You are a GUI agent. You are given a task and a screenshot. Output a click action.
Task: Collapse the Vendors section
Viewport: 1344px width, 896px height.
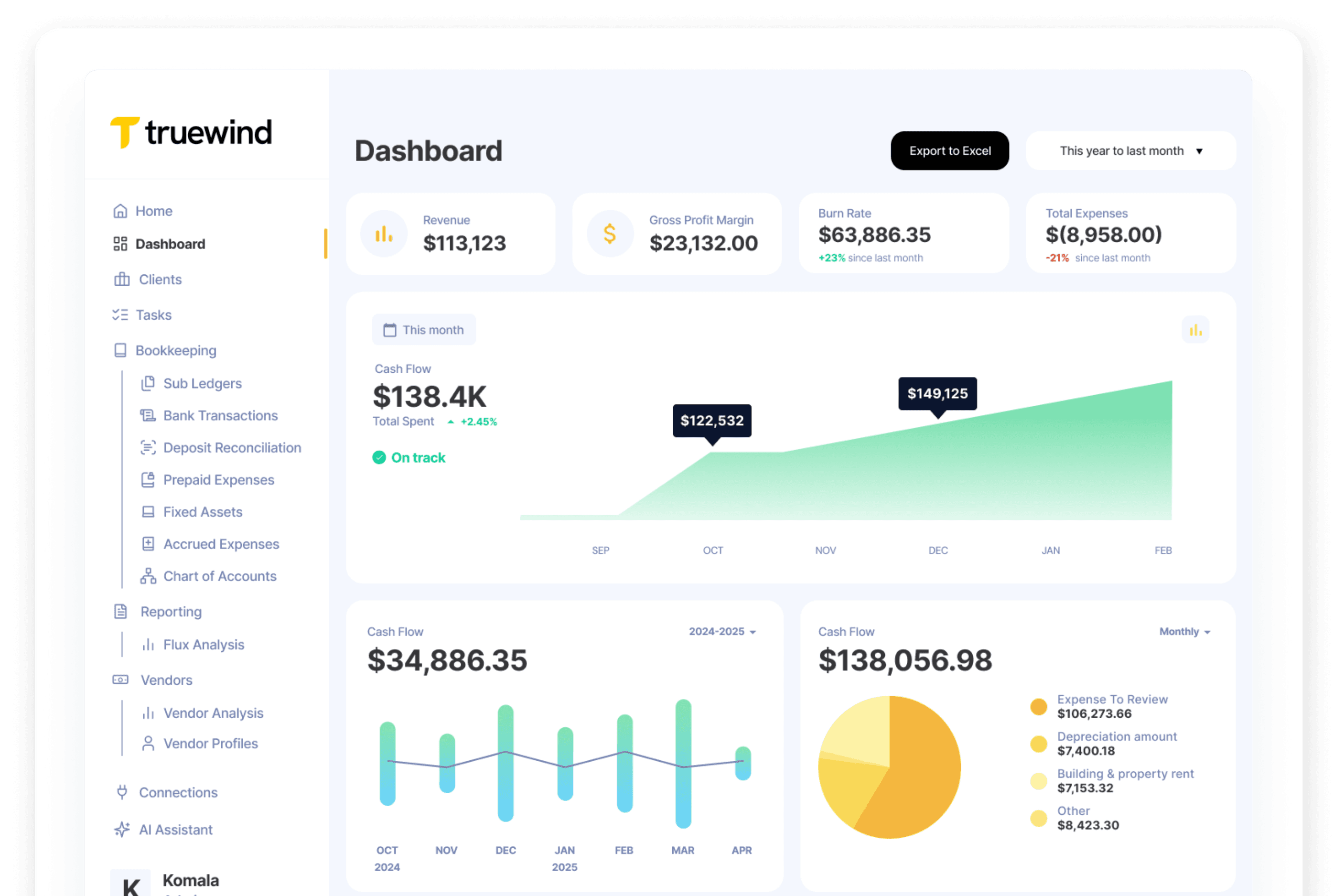tap(166, 680)
